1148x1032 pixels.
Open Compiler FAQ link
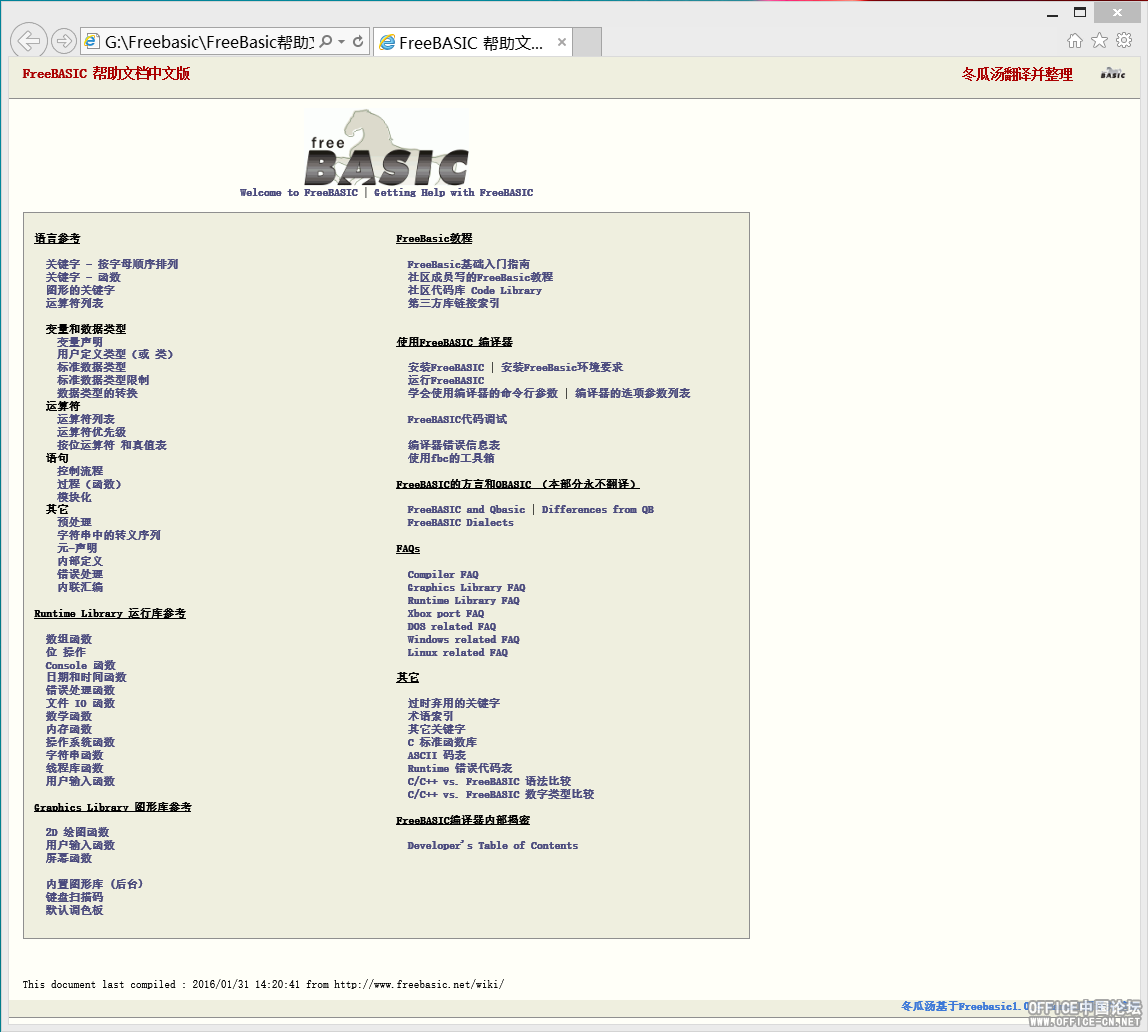click(443, 575)
